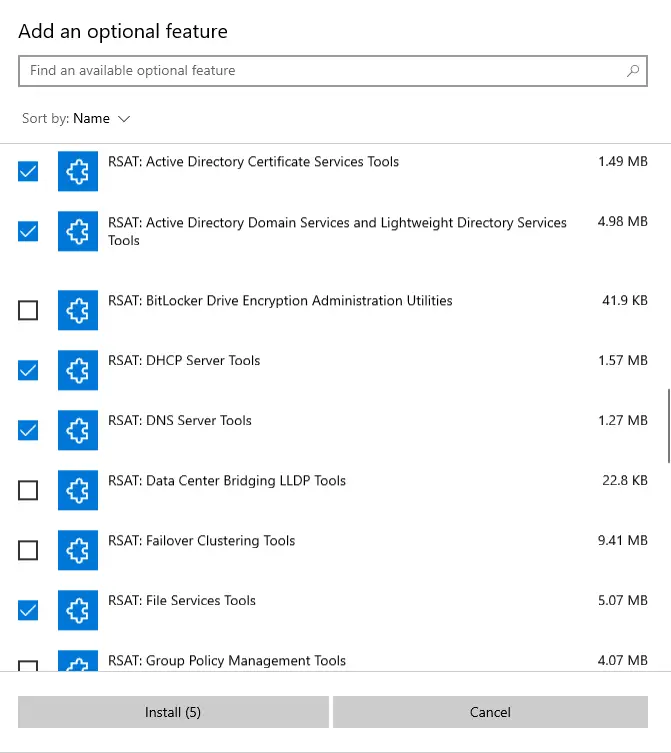Select RSAT: File Services Tools label
Viewport: 671px width, 753px height.
(182, 601)
